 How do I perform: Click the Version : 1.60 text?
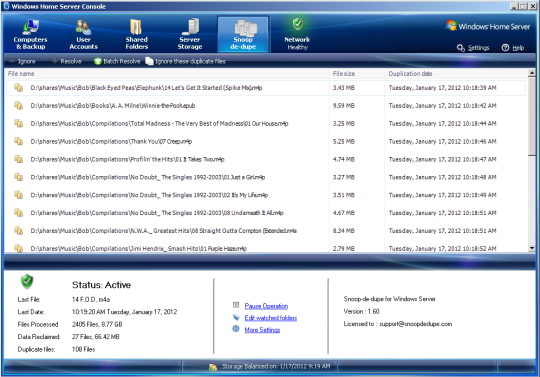point(361,312)
